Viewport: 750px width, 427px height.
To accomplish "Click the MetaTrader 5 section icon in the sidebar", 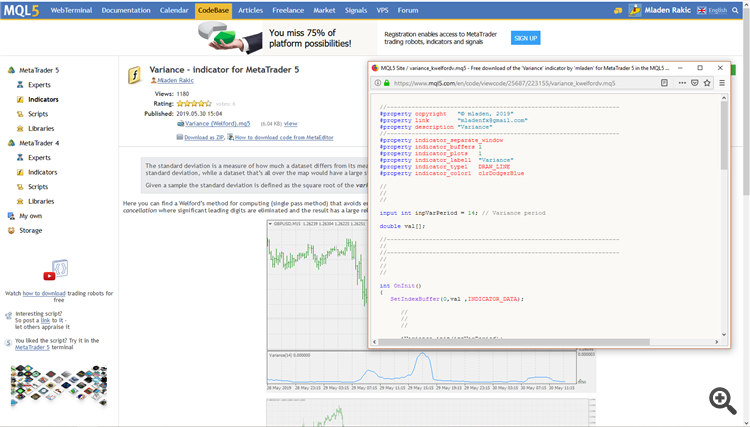I will pyautogui.click(x=11, y=70).
